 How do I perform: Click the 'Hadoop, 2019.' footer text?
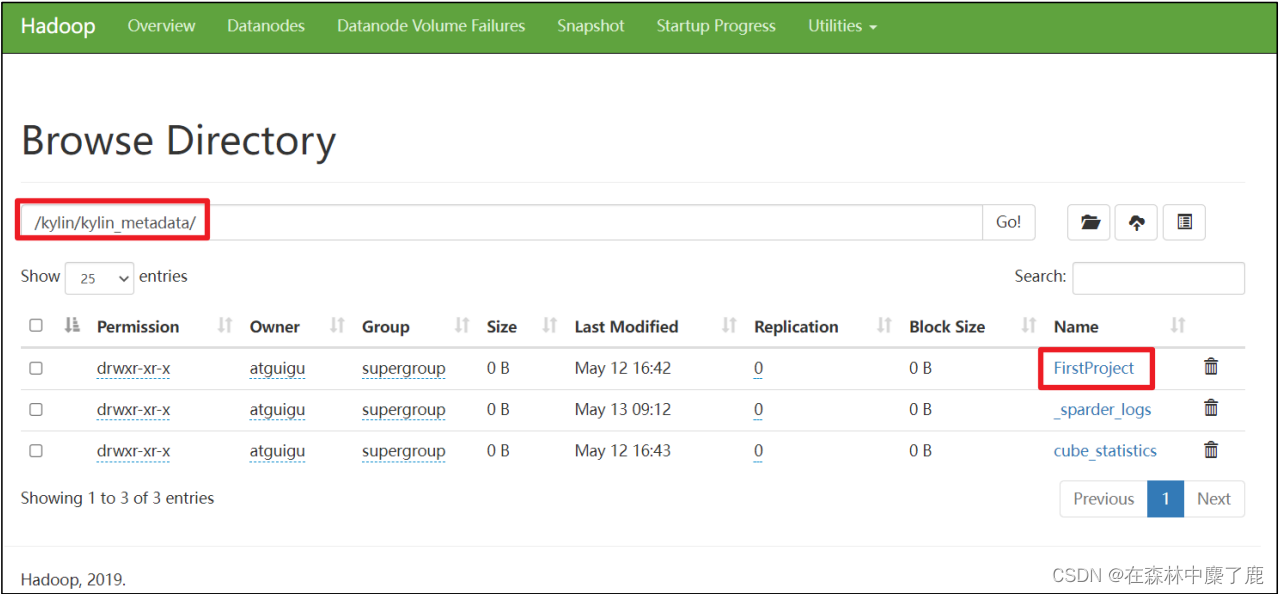click(x=73, y=580)
